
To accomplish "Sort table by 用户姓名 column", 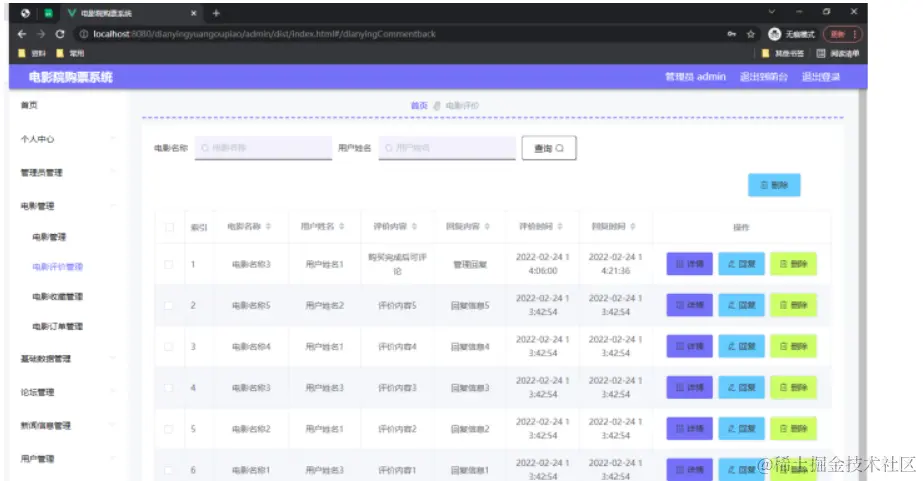I will (x=341, y=226).
